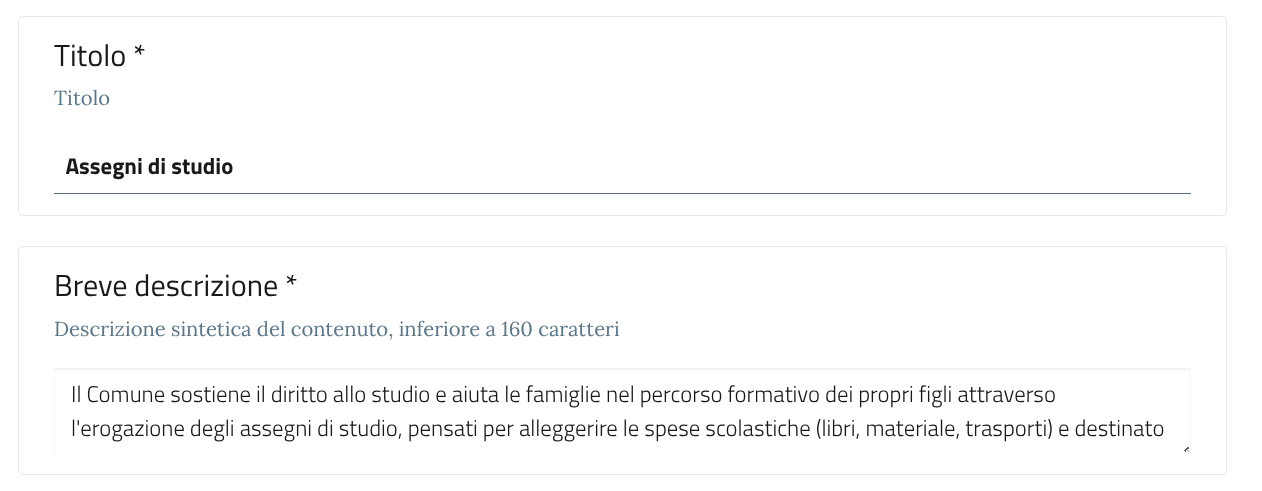Click the asterisk next to Breve descrizione
The image size is (1262, 491).
(x=291, y=284)
